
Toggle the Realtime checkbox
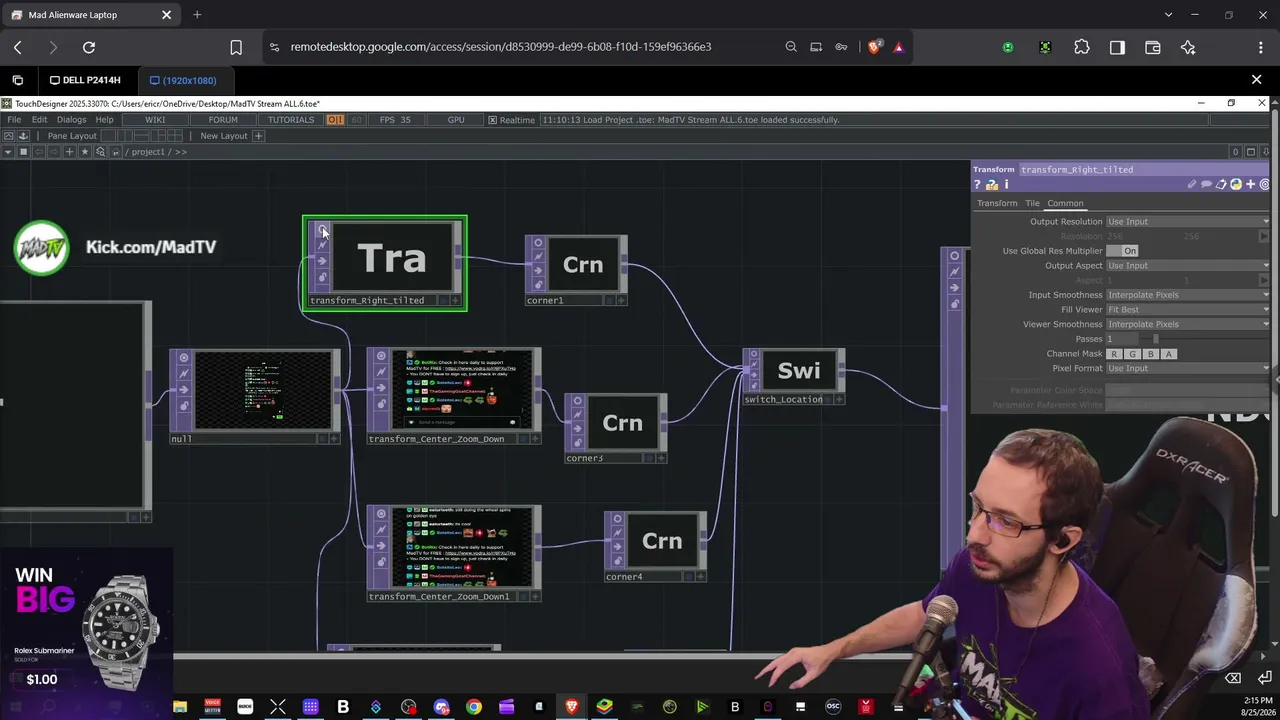click(x=492, y=120)
